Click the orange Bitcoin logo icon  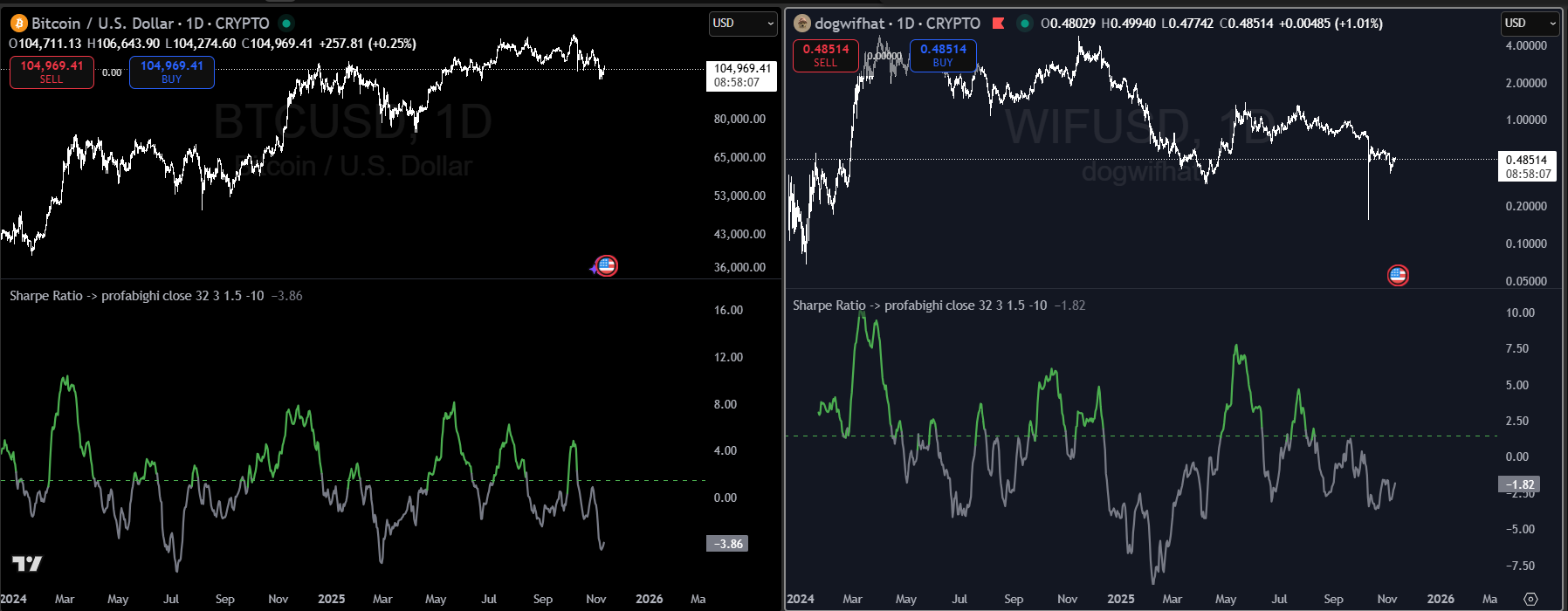pyautogui.click(x=18, y=24)
